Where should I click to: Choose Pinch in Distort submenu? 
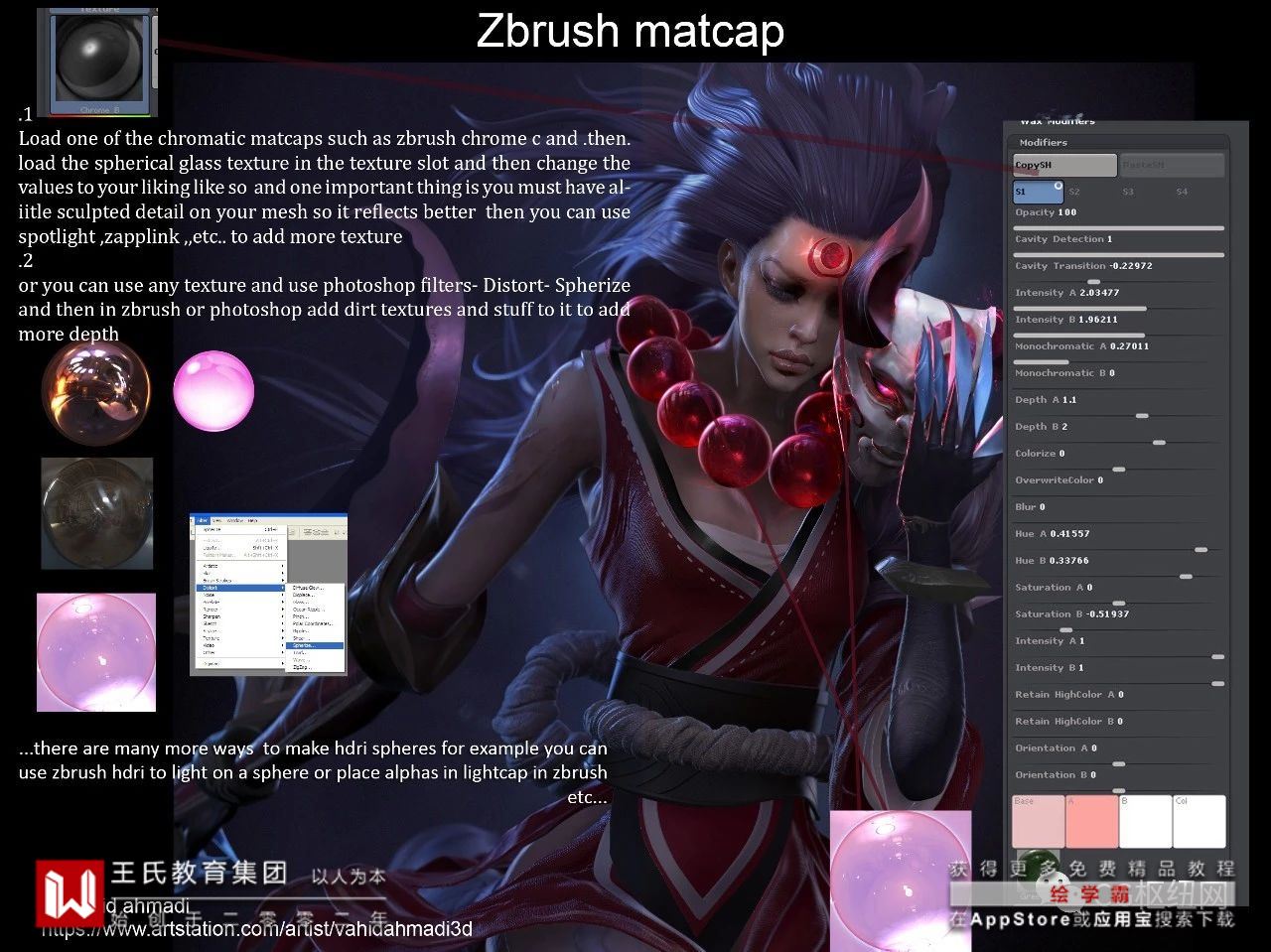[316, 616]
